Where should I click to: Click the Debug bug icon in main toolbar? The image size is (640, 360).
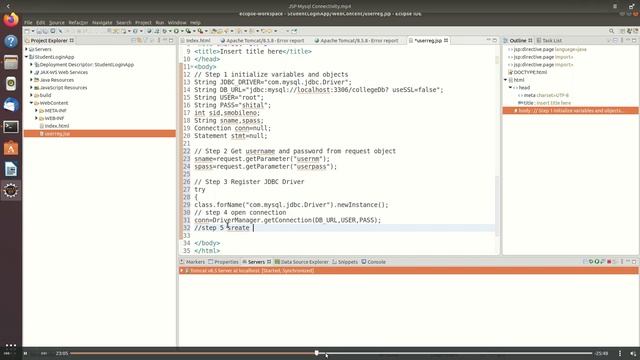pyautogui.click(x=164, y=31)
